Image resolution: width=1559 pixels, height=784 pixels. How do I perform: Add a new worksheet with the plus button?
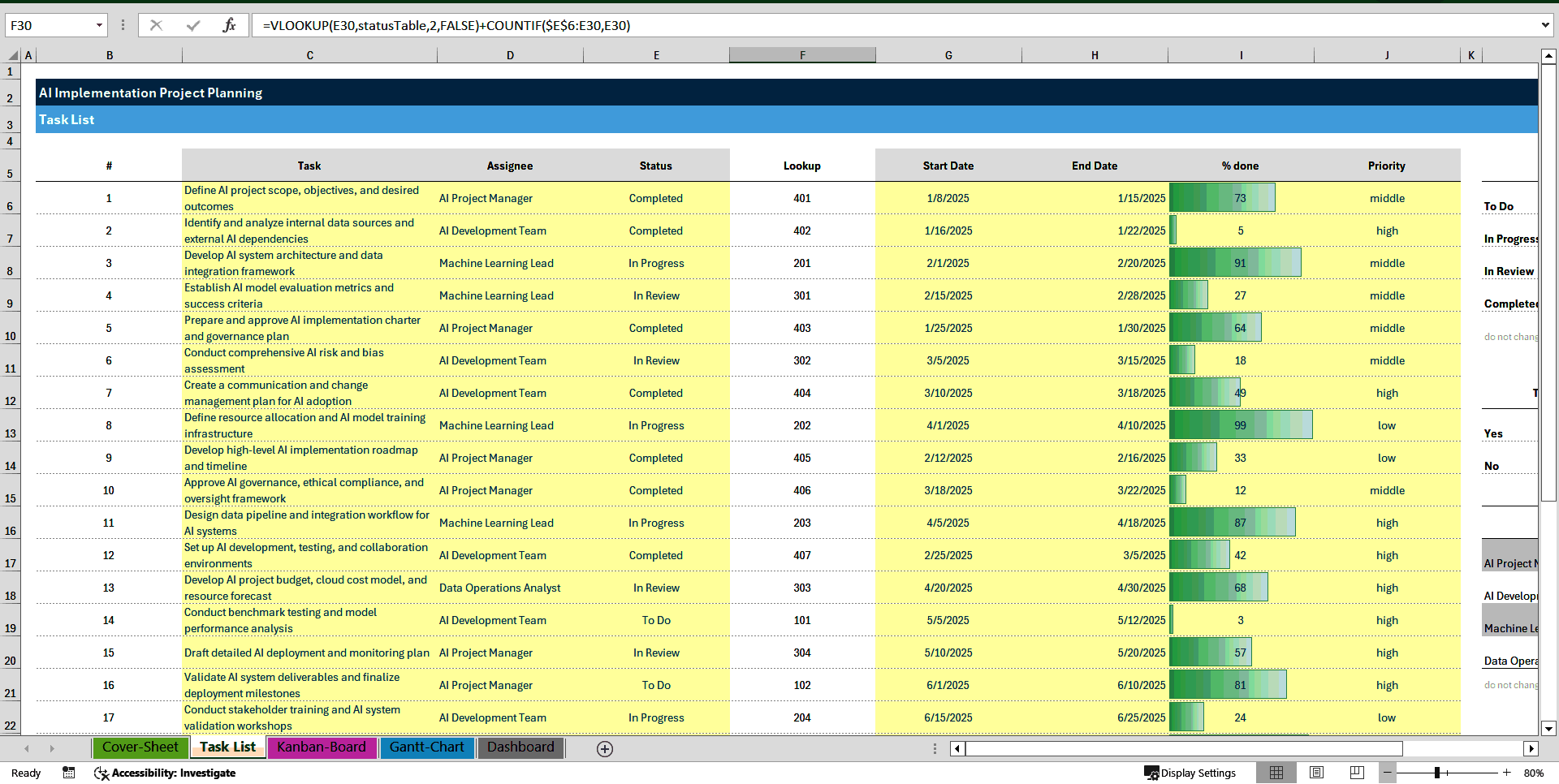[x=604, y=748]
